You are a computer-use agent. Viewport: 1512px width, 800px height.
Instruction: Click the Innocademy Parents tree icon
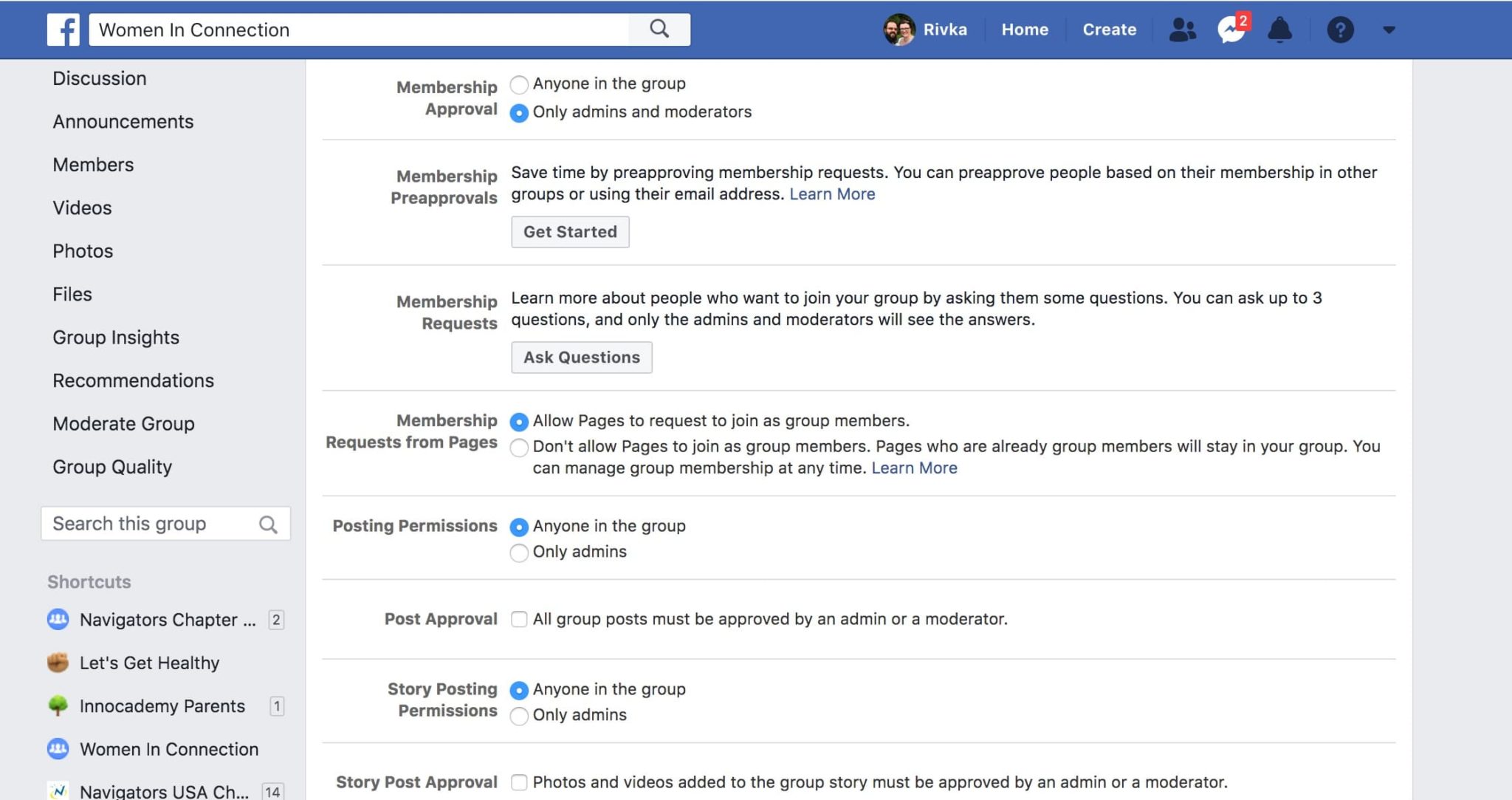pos(58,705)
